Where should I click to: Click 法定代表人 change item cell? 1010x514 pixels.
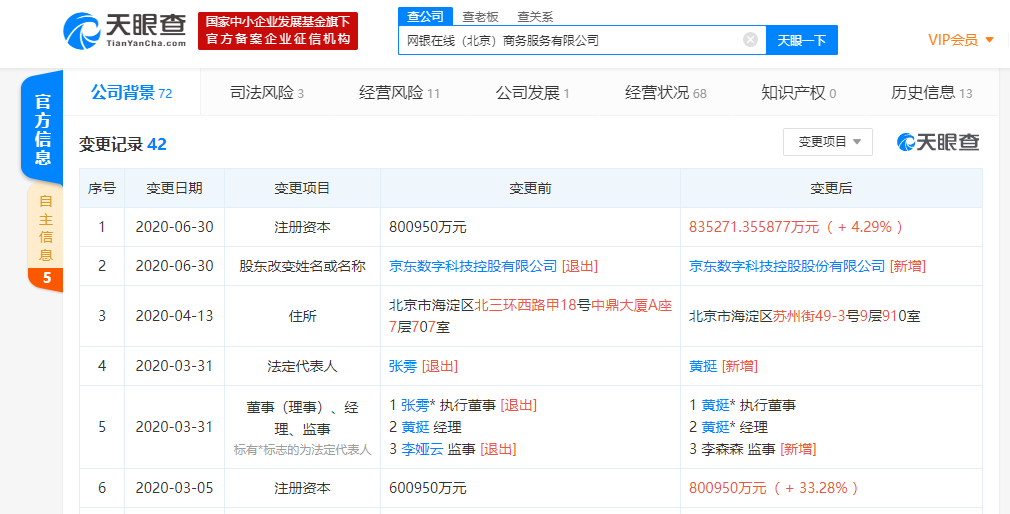click(303, 366)
